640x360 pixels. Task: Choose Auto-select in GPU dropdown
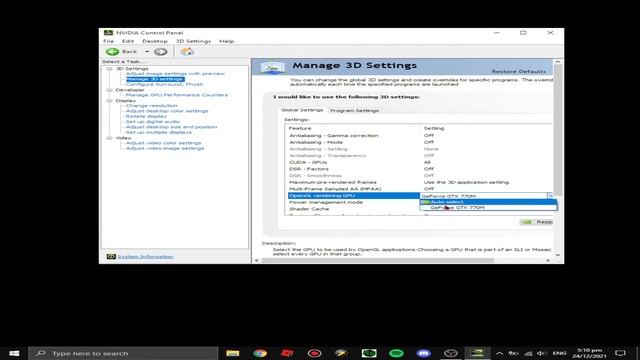(x=488, y=202)
